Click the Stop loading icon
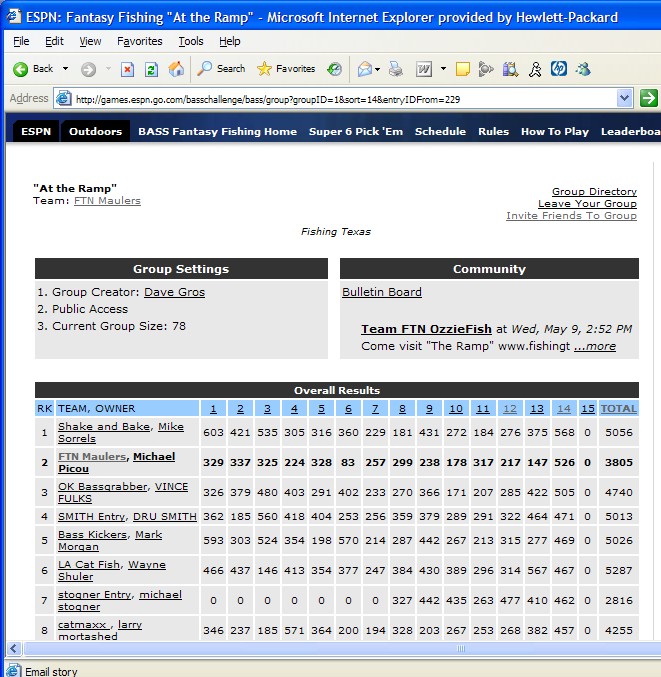Image resolution: width=661 pixels, height=677 pixels. (x=127, y=69)
